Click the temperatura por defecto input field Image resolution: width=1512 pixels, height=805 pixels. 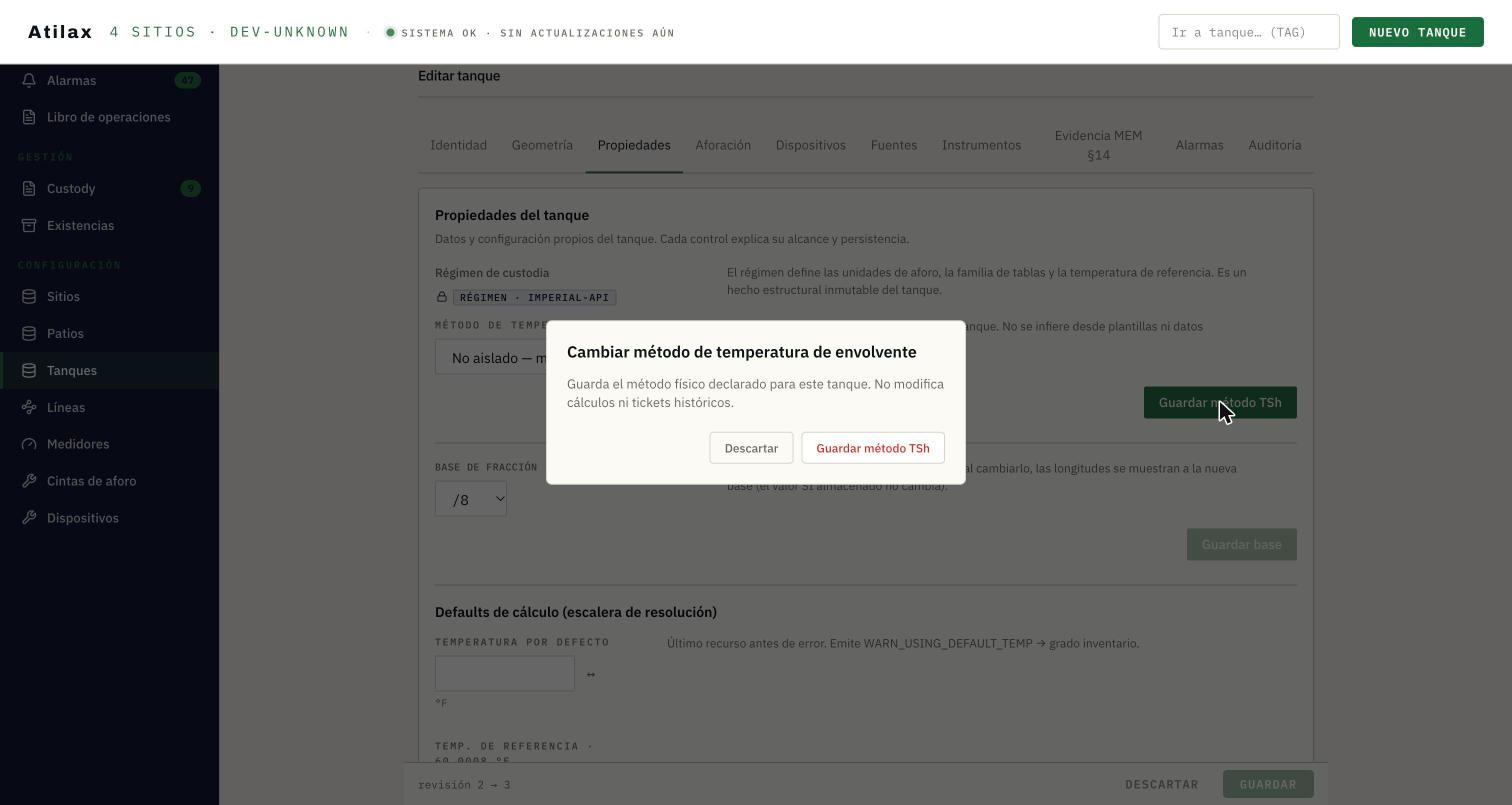click(x=505, y=674)
